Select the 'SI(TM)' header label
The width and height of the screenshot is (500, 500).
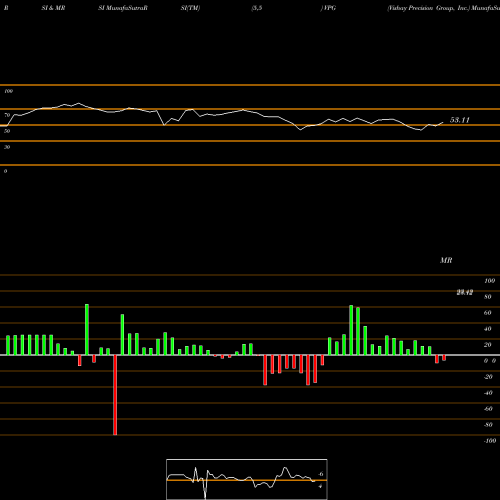tap(190, 8)
